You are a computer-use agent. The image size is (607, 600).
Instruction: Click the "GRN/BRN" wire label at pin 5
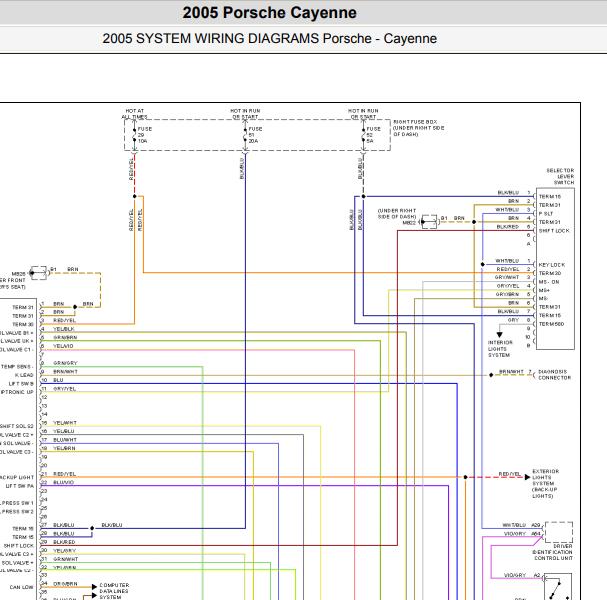click(x=65, y=338)
